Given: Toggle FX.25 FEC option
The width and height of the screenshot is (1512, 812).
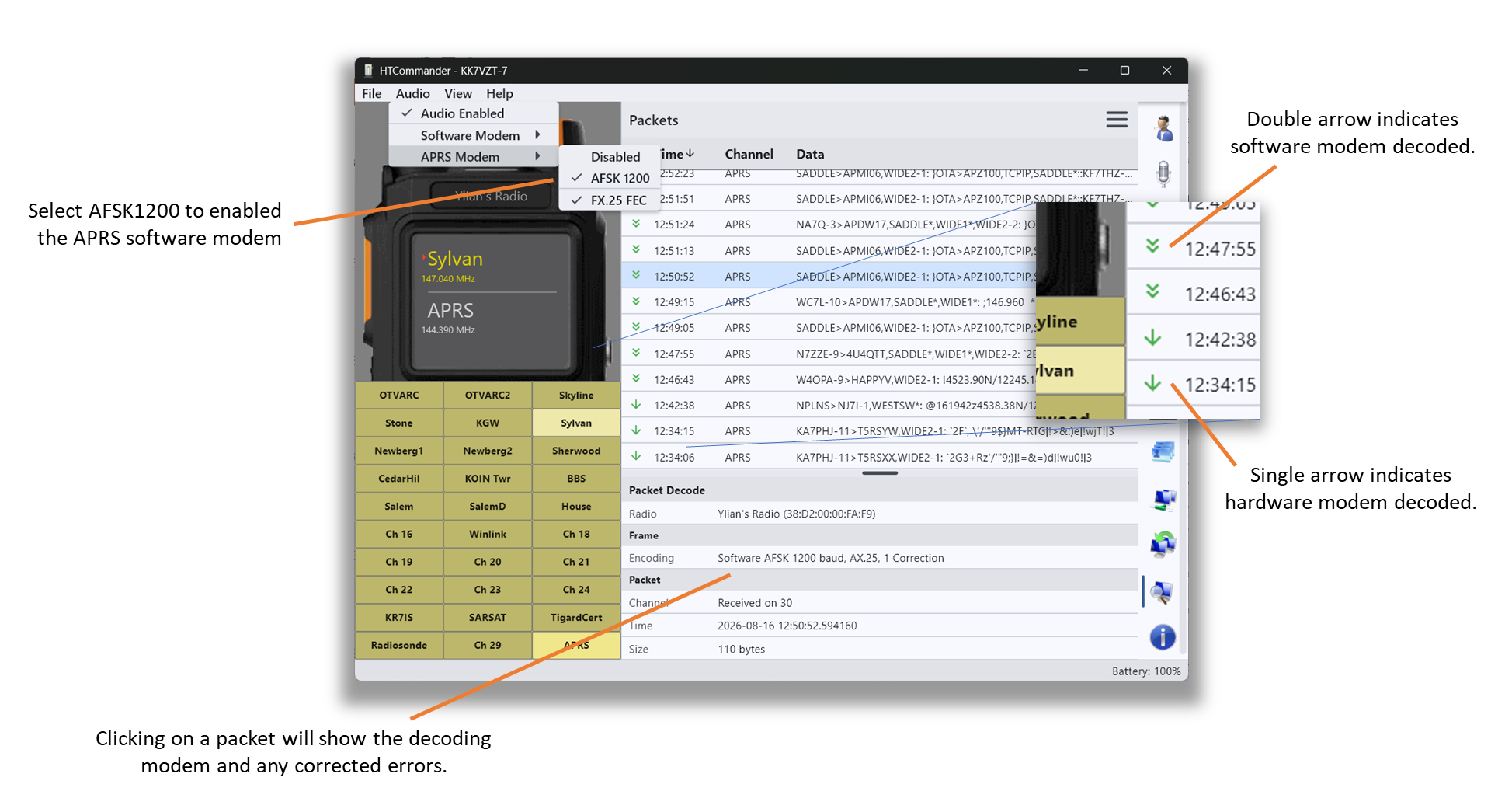Looking at the screenshot, I should click(x=609, y=200).
